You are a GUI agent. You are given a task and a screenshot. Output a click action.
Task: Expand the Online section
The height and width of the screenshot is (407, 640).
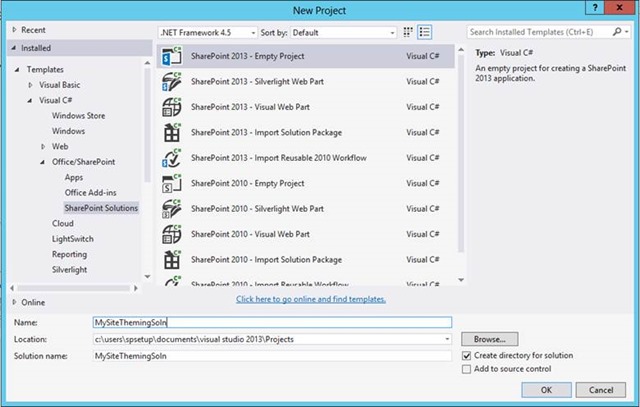(14, 302)
